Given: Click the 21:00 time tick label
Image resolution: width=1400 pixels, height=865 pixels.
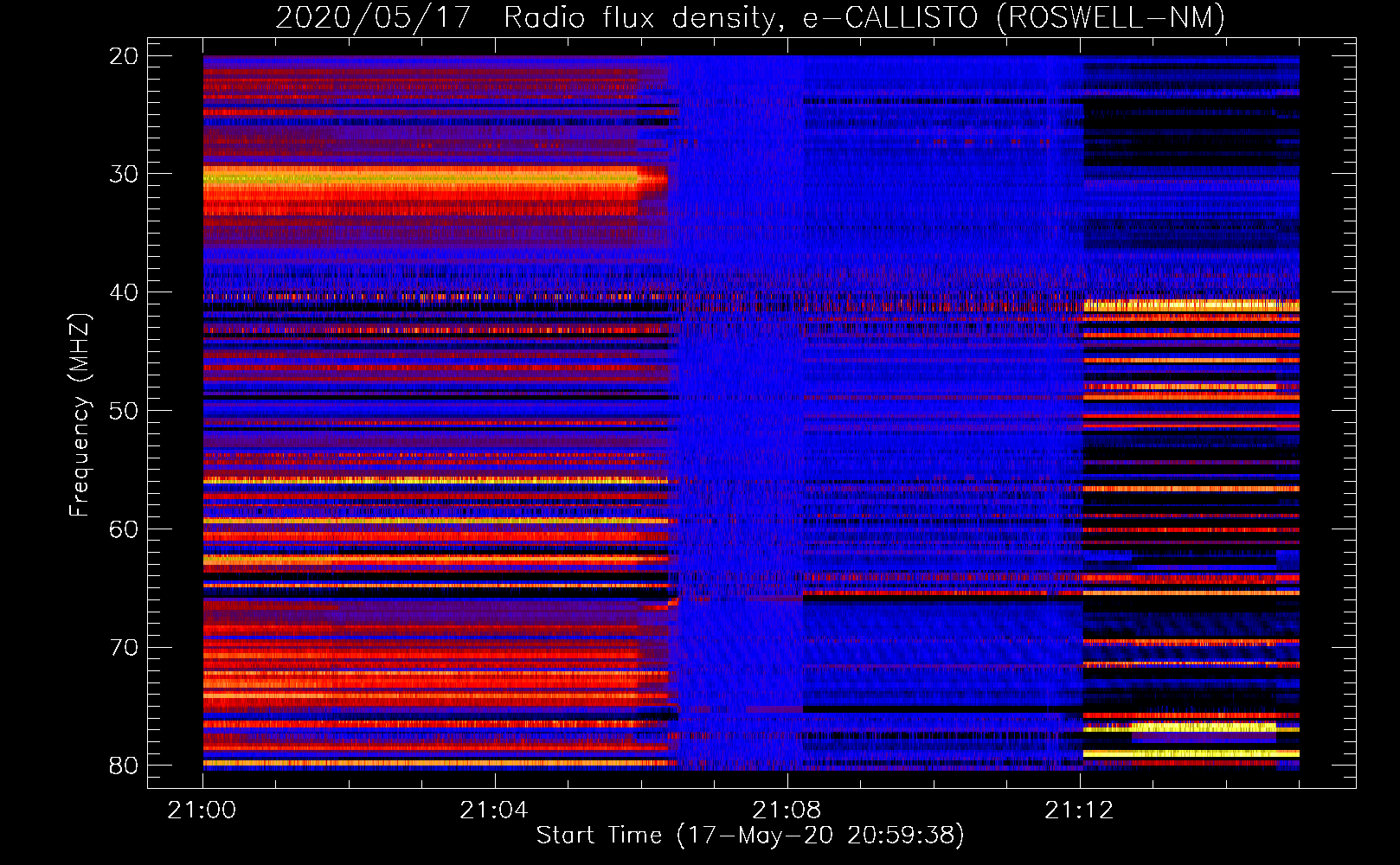Looking at the screenshot, I should (203, 811).
